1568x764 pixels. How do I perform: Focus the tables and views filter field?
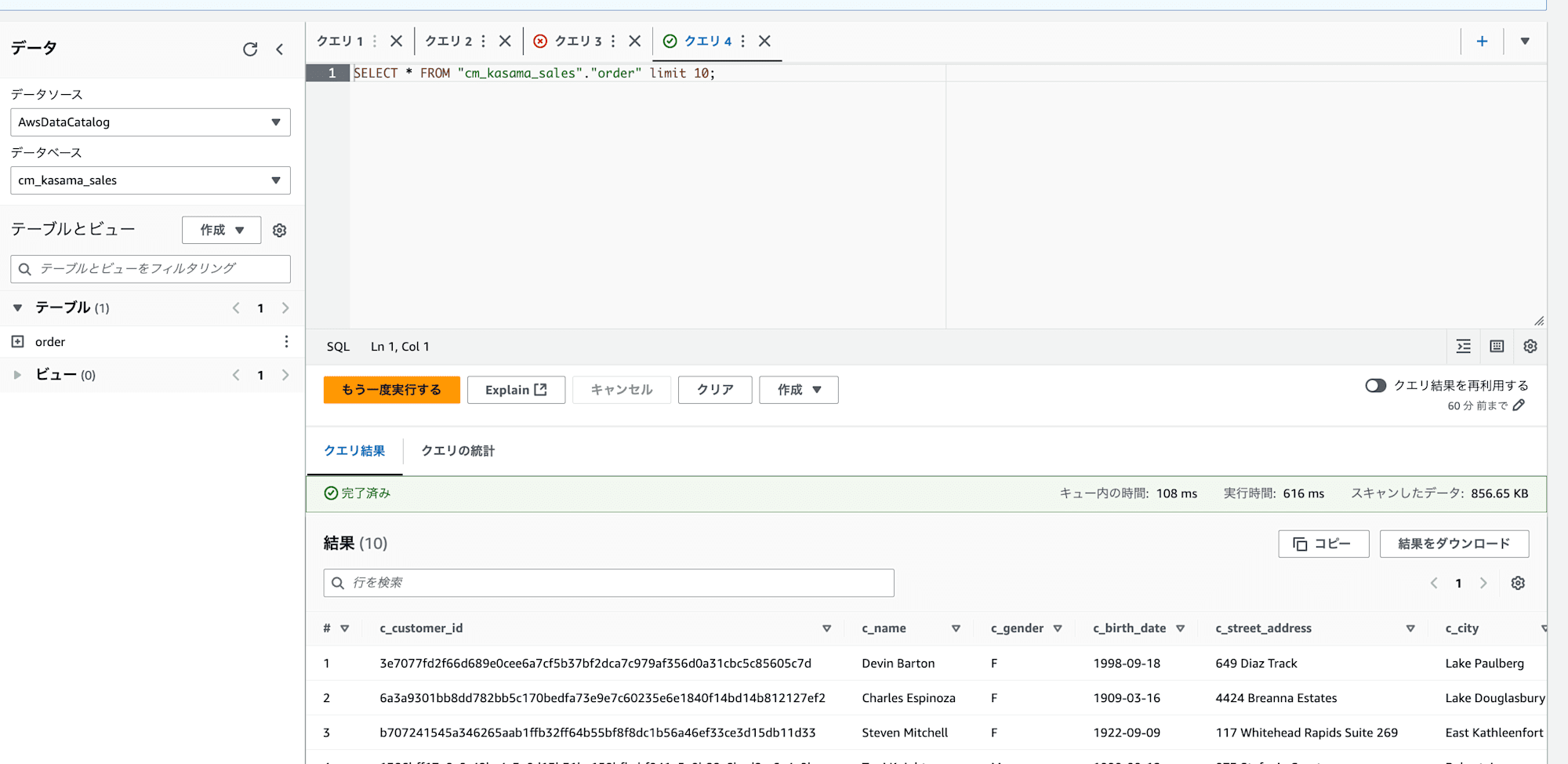(151, 269)
